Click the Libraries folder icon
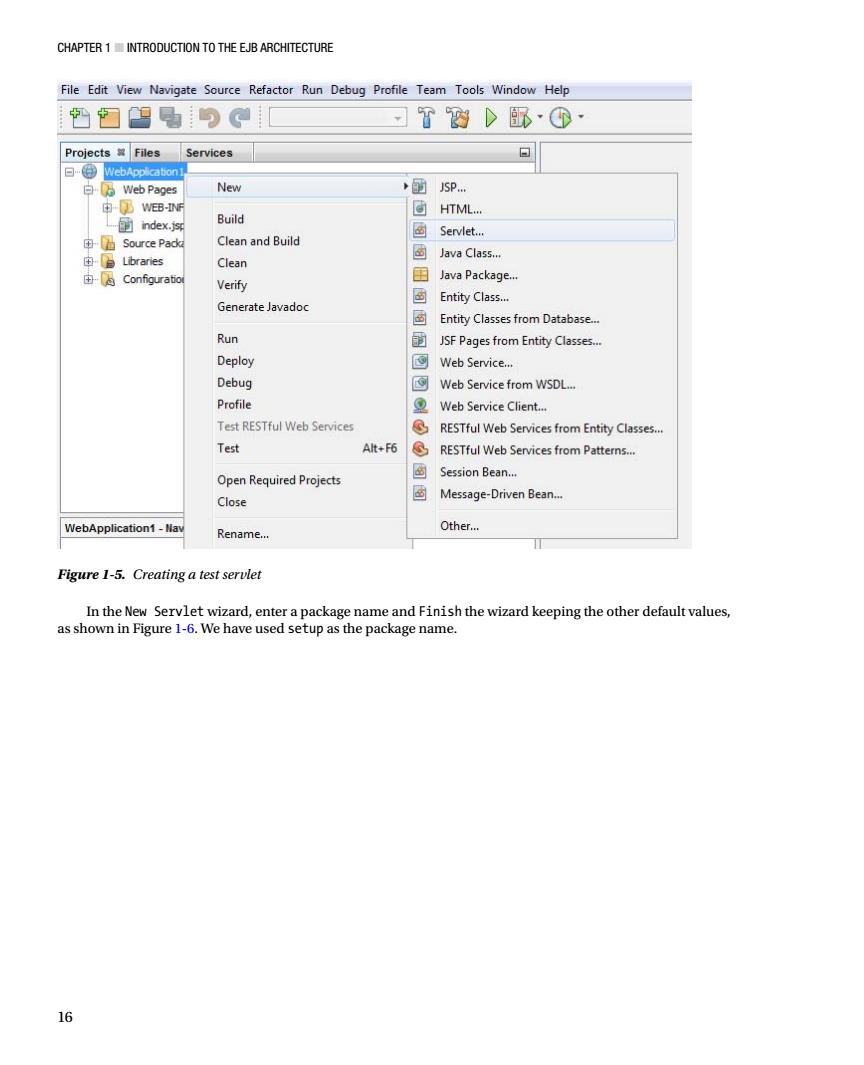Image resolution: width=864 pixels, height=1065 pixels. pos(107,261)
